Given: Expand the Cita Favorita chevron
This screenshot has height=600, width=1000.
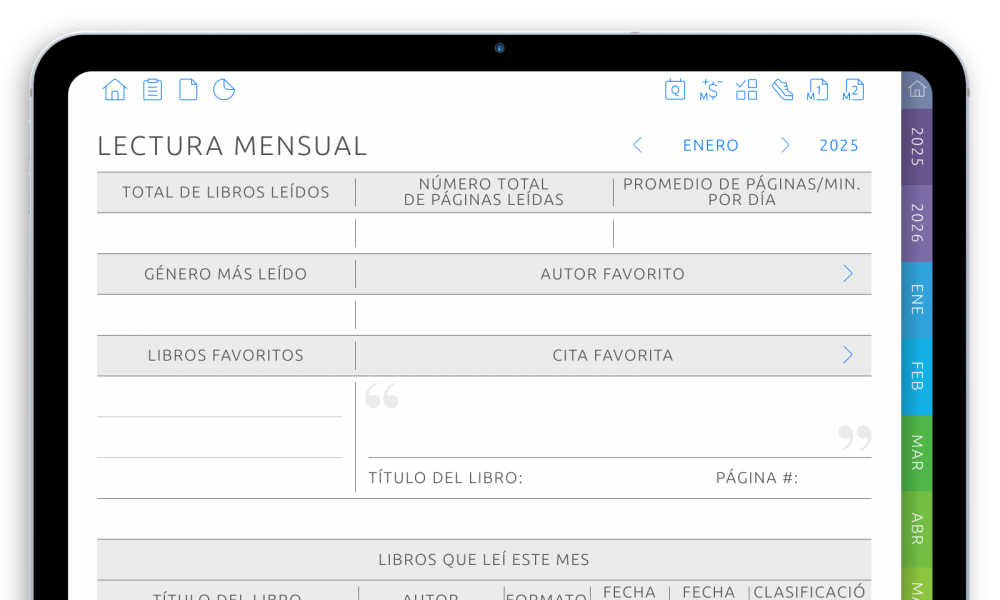Looking at the screenshot, I should pyautogui.click(x=848, y=355).
